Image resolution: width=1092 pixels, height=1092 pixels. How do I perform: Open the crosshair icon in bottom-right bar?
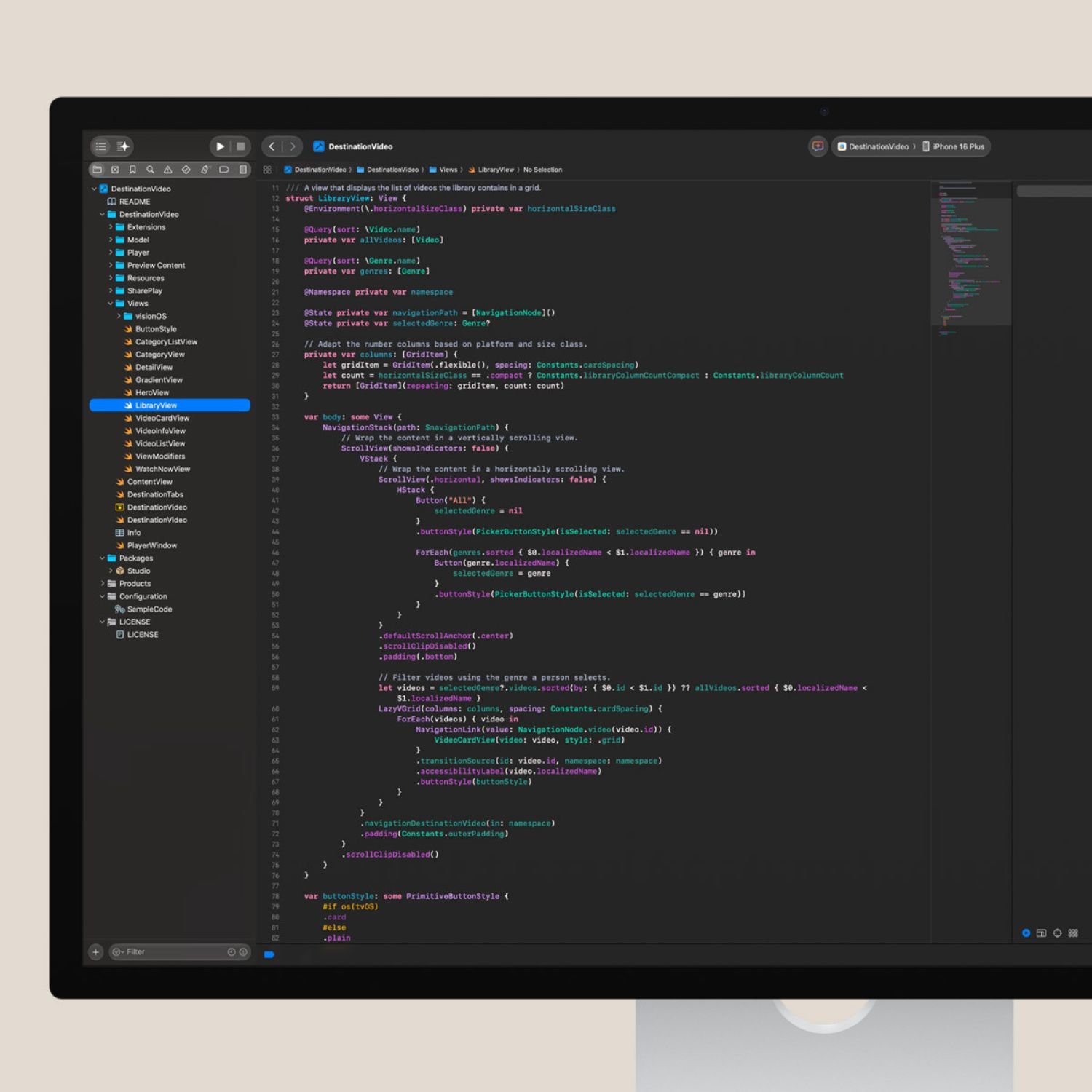[1057, 933]
